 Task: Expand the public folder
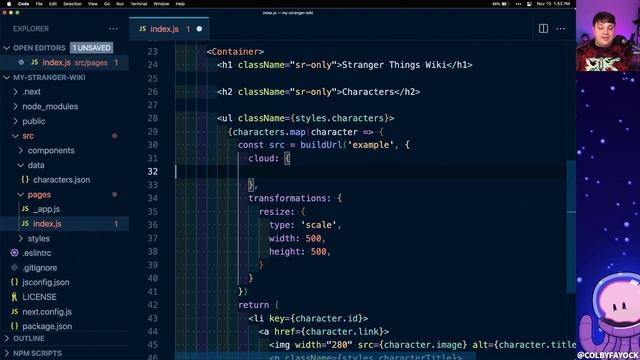16,121
